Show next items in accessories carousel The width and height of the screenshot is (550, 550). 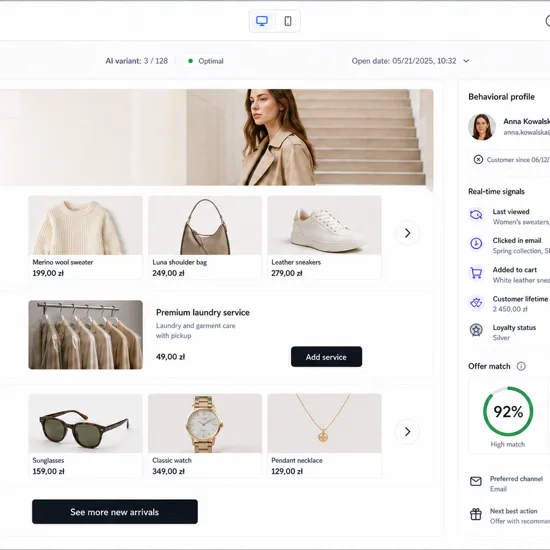[407, 431]
